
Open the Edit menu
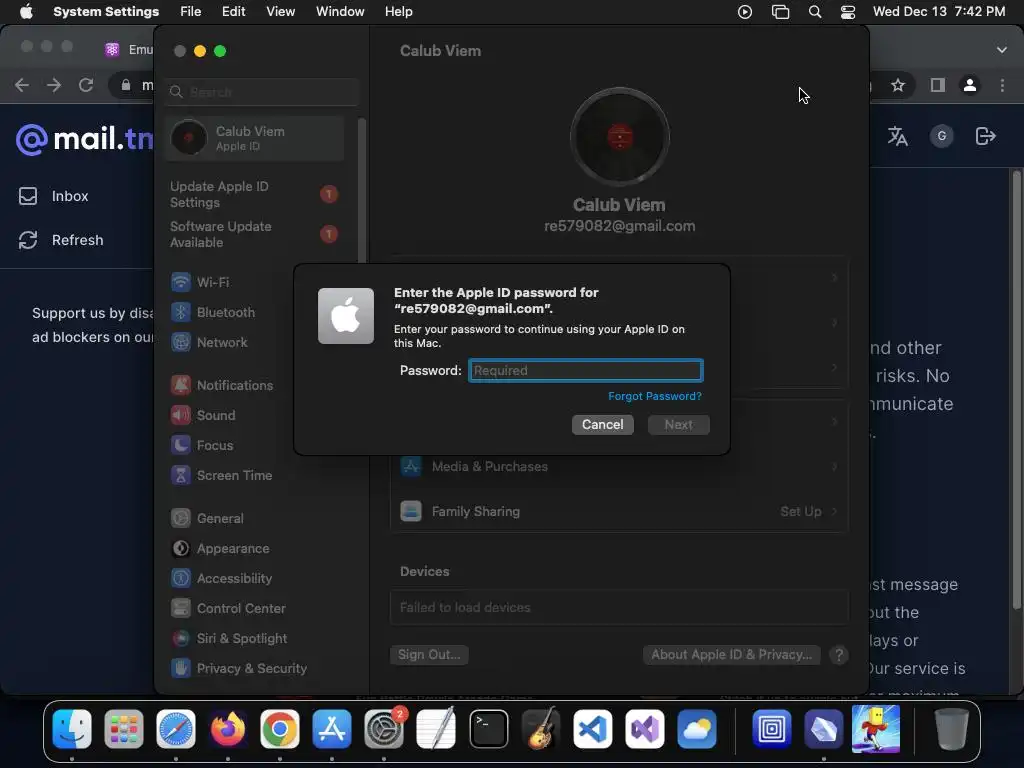233,12
